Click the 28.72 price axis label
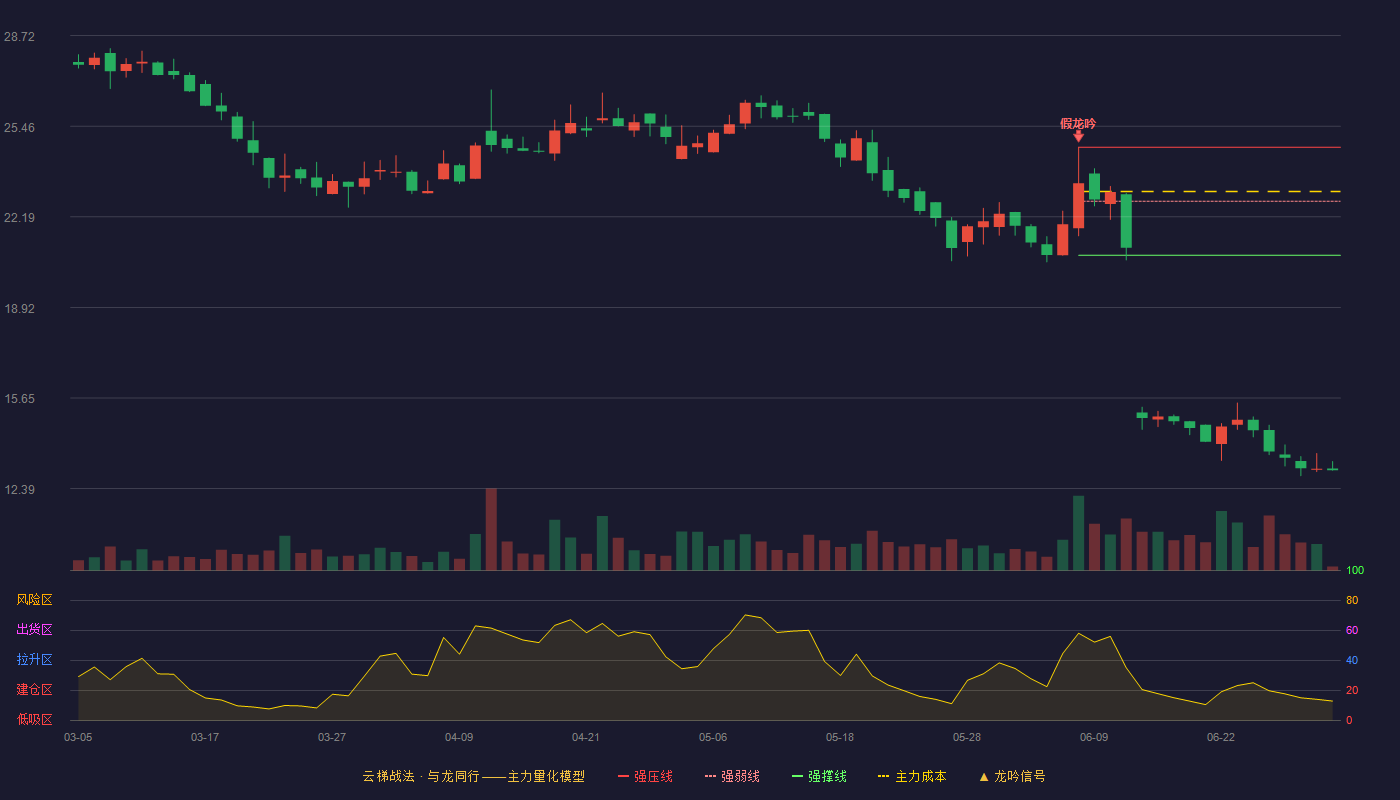The width and height of the screenshot is (1400, 800). coord(19,36)
